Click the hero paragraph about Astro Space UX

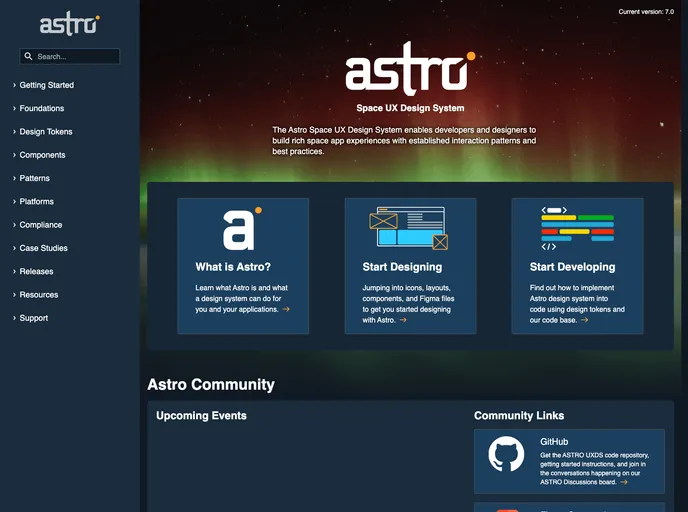404,141
